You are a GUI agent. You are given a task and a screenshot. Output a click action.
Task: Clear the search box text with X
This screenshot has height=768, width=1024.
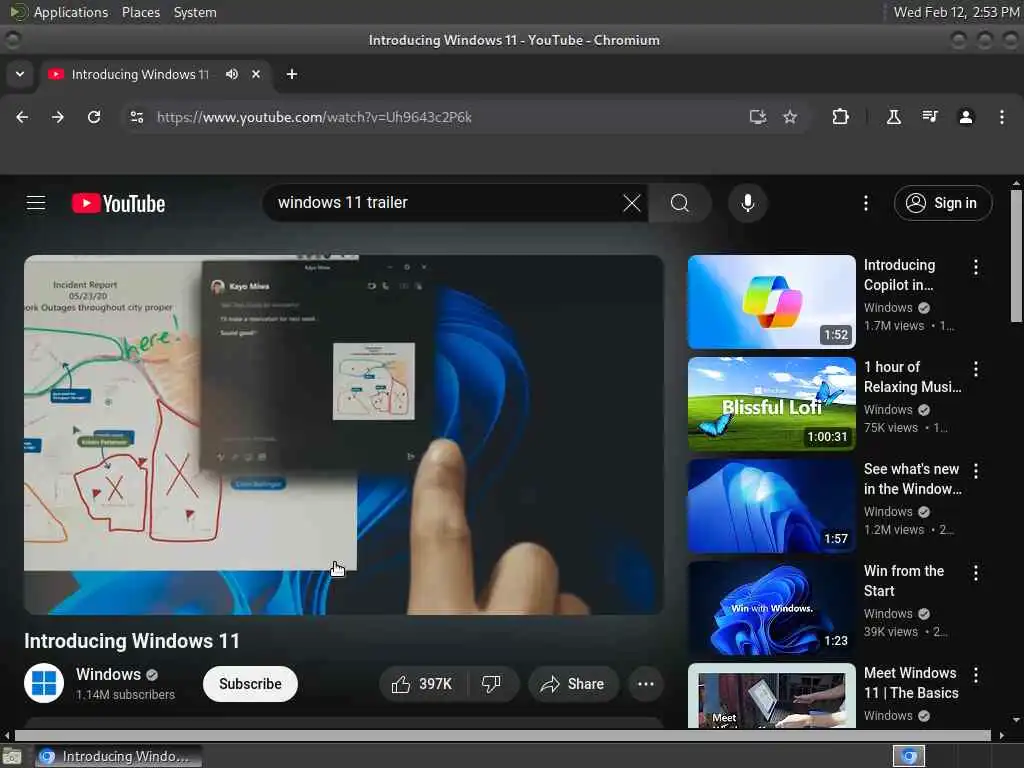[x=632, y=203]
